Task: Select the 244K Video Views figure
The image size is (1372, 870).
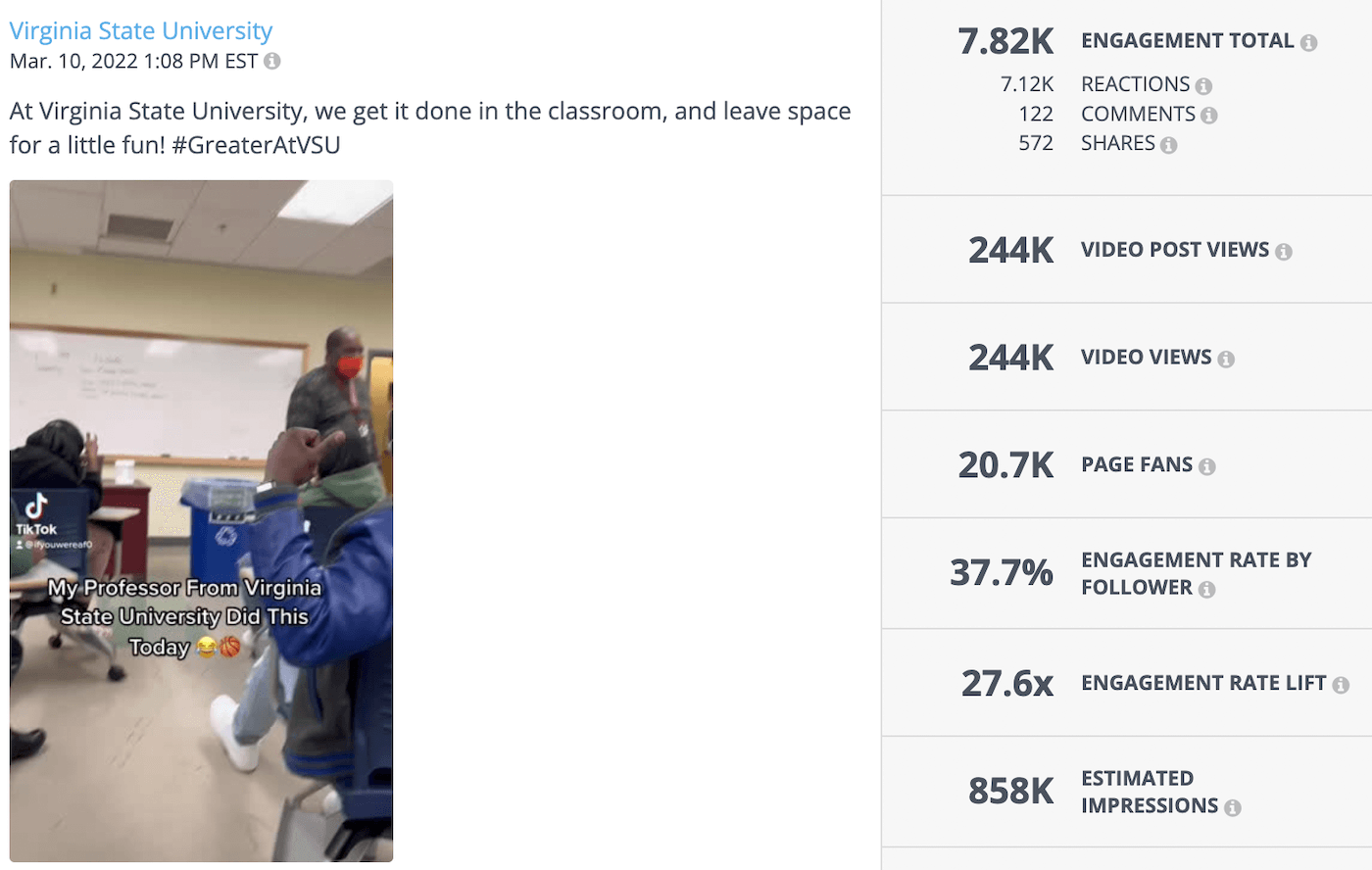Action: coord(1010,358)
